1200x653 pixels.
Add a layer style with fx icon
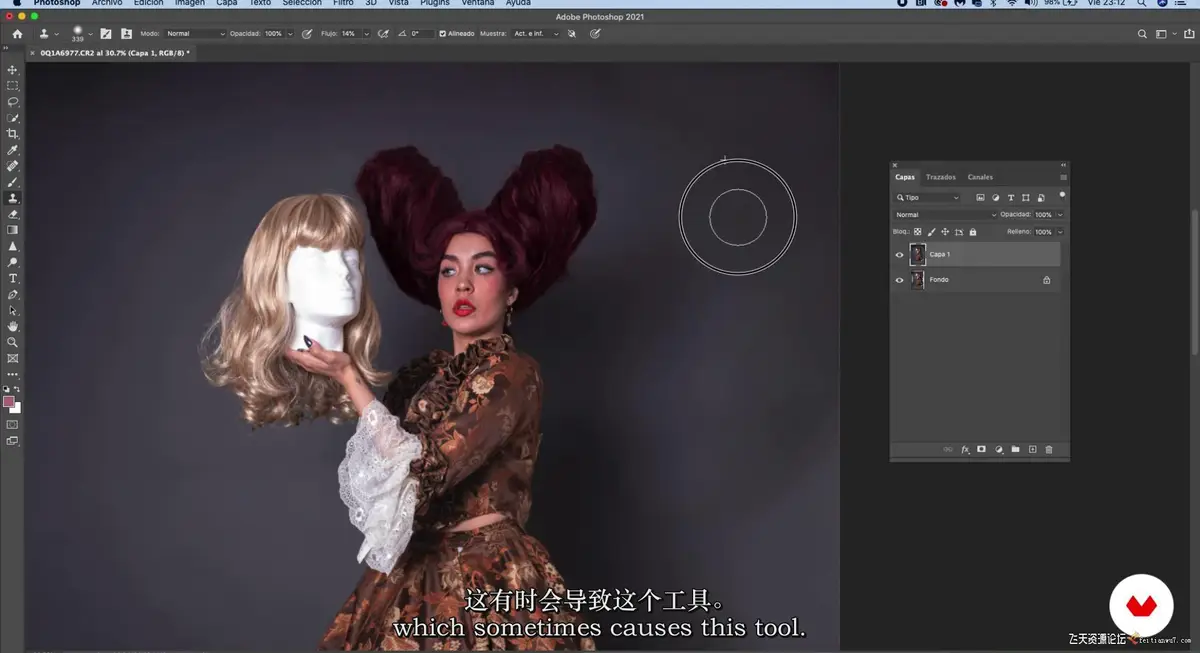[965, 450]
